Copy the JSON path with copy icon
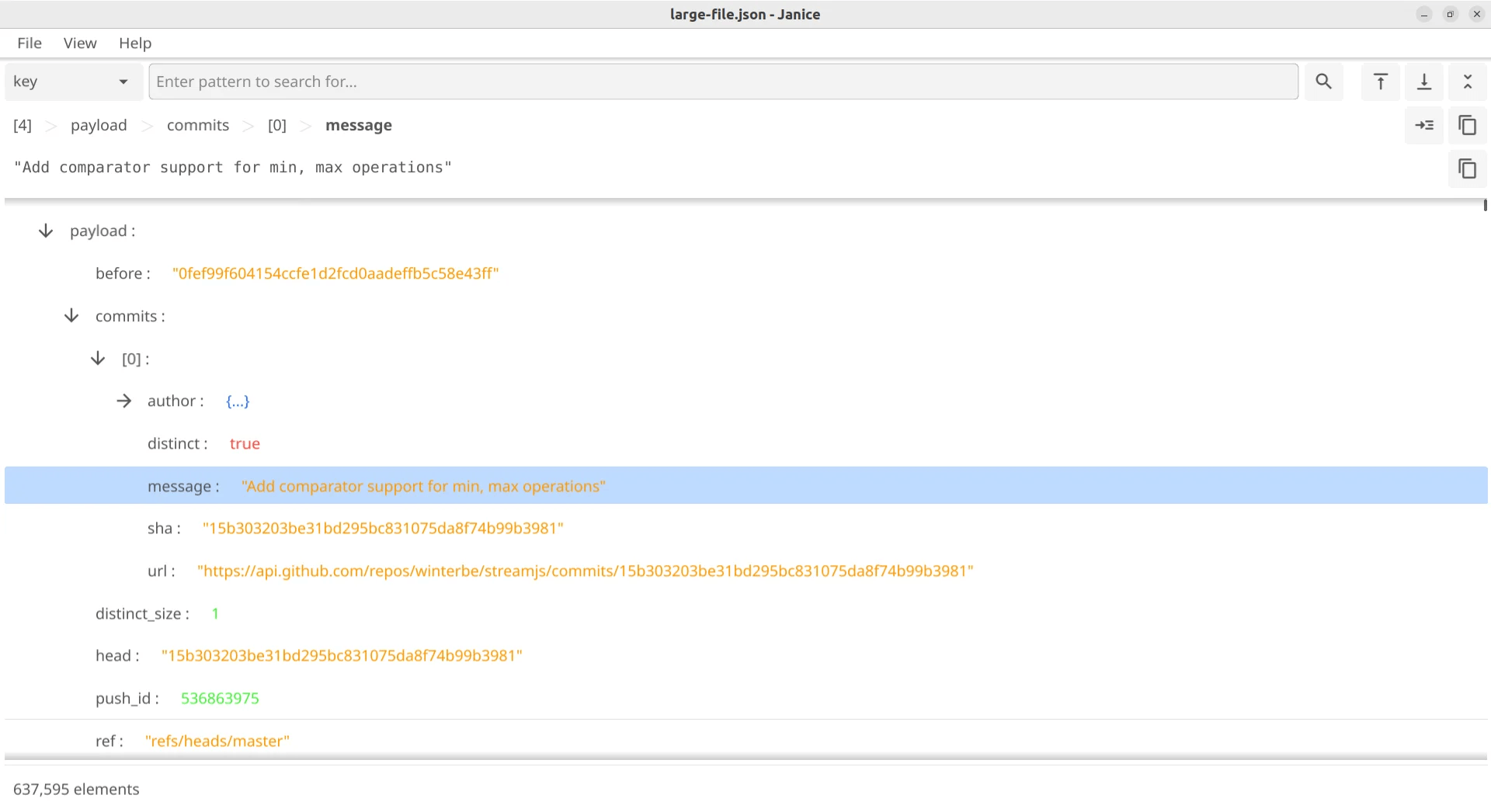 coord(1467,125)
